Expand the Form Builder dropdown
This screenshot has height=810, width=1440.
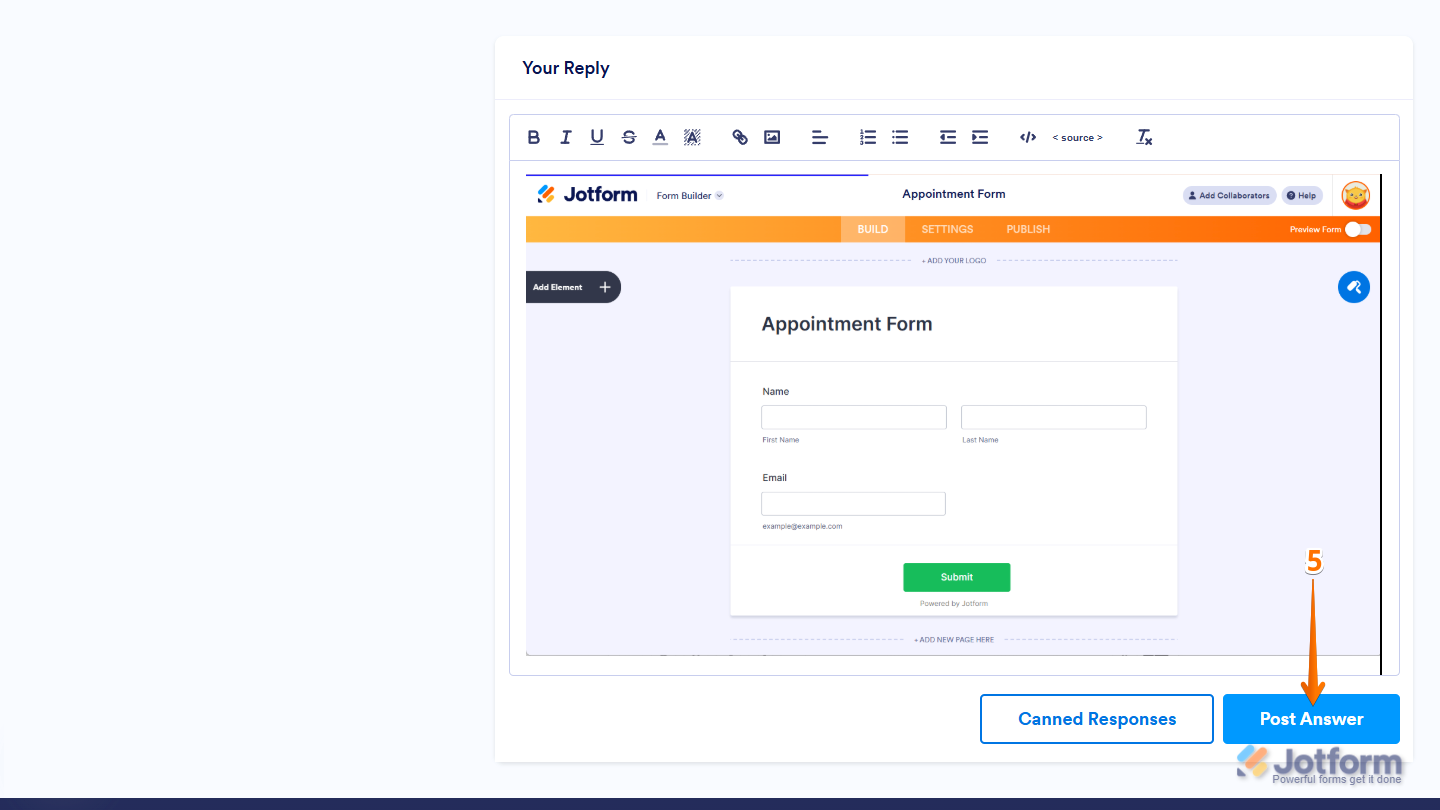coord(689,195)
